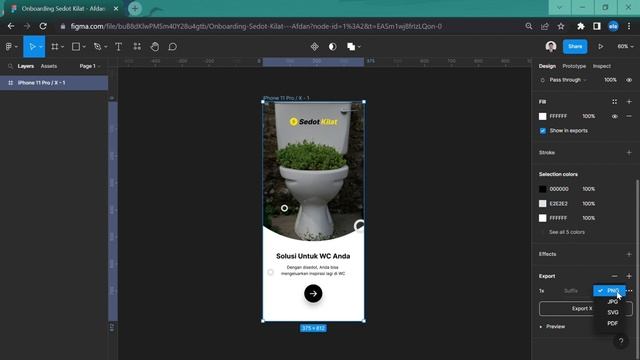Click the layers search icon

[x=10, y=66]
